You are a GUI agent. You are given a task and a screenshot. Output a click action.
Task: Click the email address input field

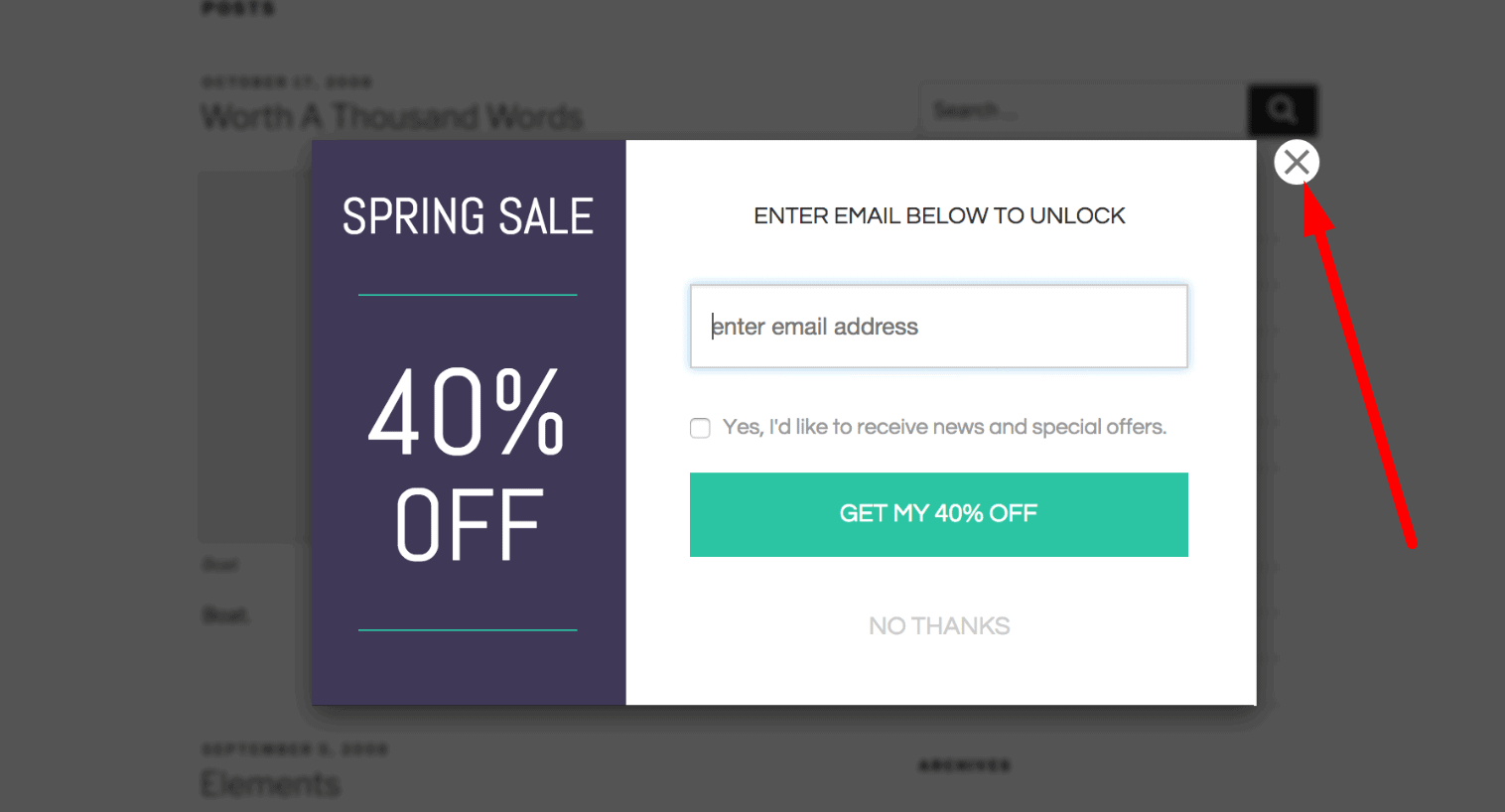tap(938, 327)
